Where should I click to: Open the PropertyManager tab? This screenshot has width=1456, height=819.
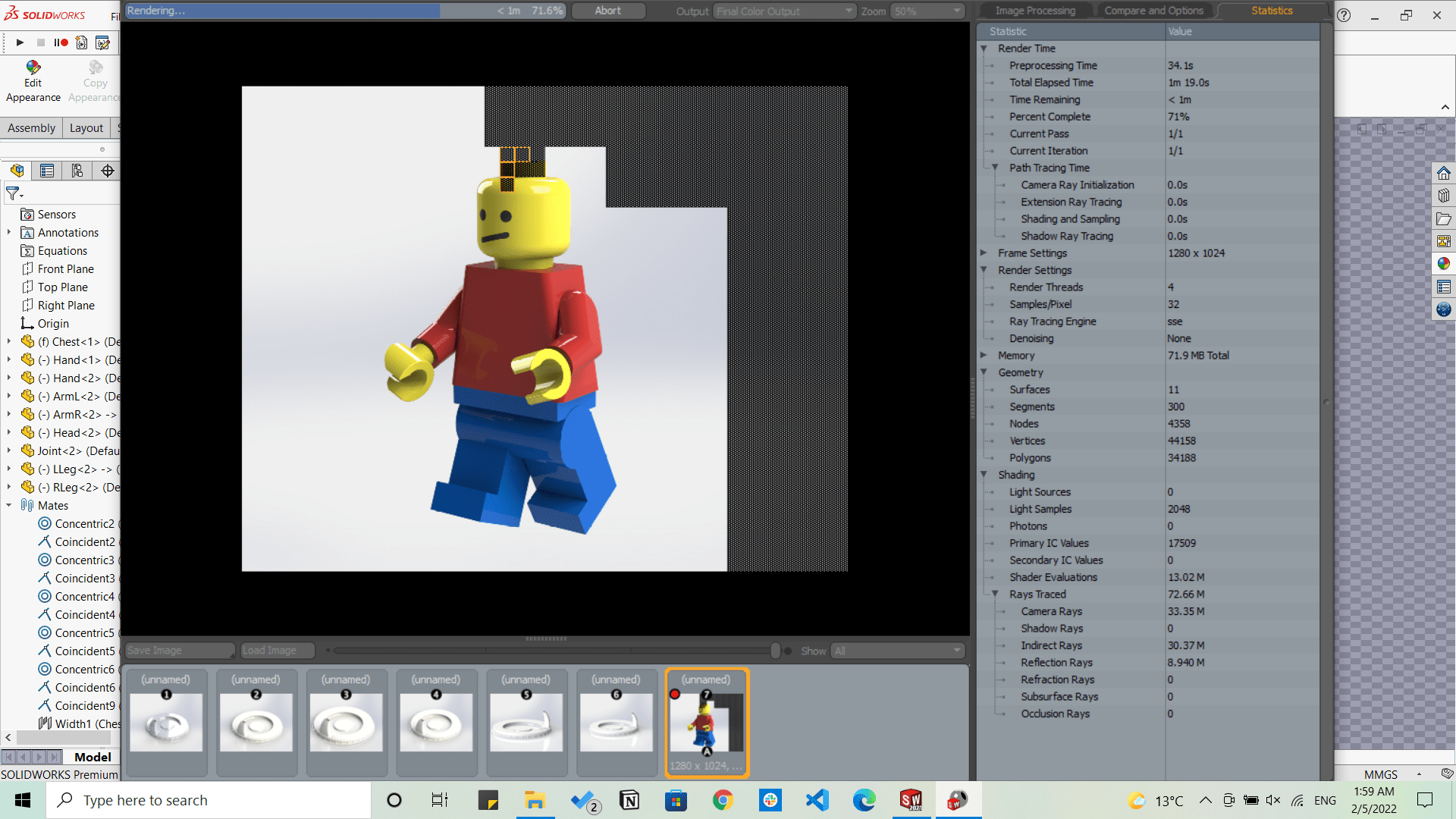(x=47, y=171)
